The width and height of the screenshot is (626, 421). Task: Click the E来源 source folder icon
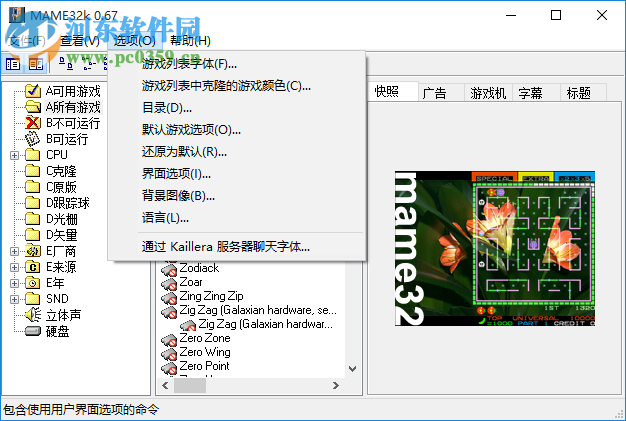point(33,267)
